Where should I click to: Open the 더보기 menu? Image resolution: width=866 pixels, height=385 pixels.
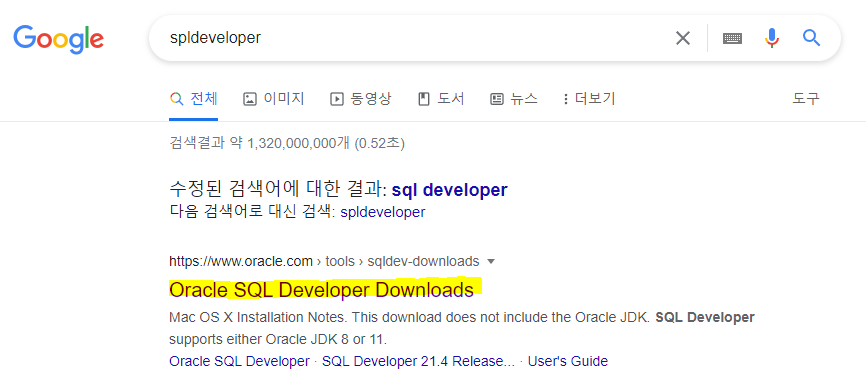tap(589, 99)
